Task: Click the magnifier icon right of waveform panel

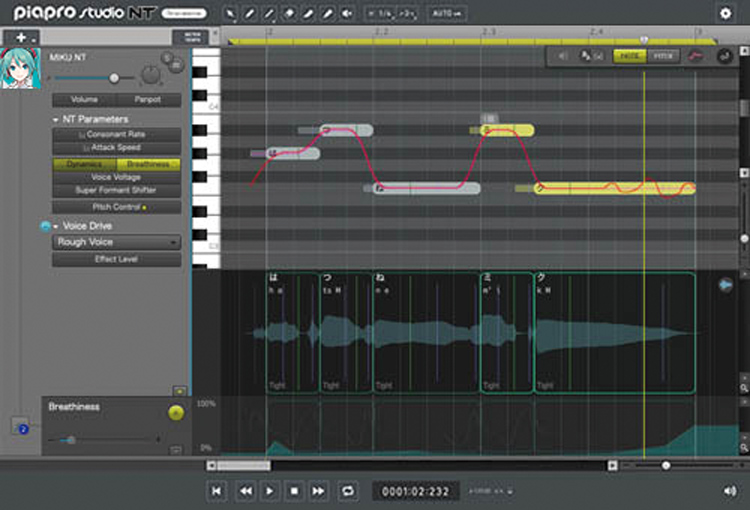Action: [744, 388]
